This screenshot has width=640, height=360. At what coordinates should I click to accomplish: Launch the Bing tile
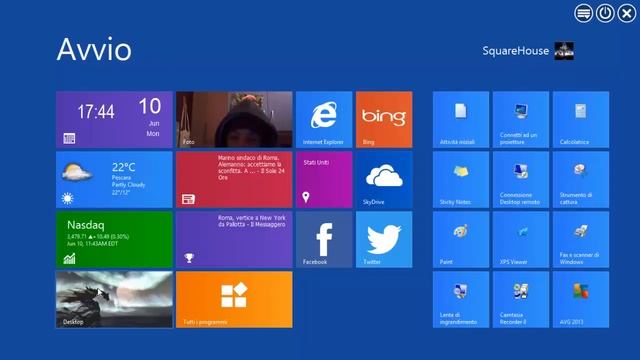click(x=384, y=120)
